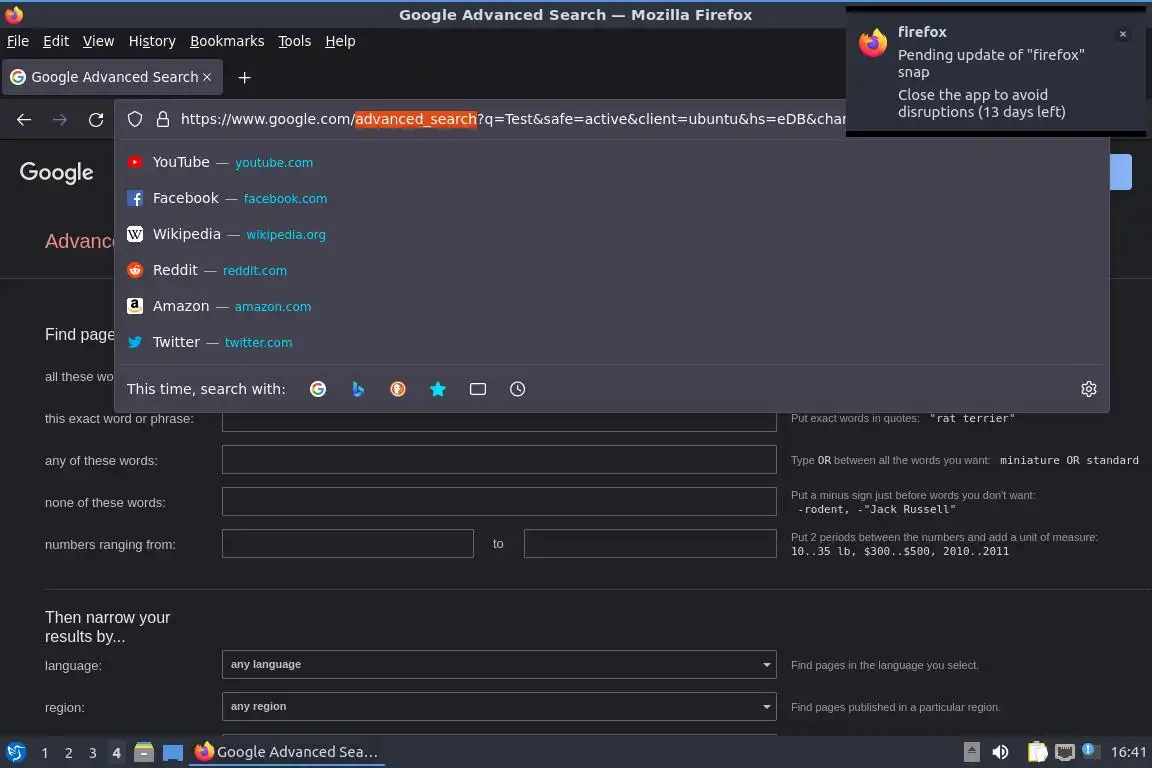Image resolution: width=1152 pixels, height=768 pixels.
Task: Click the 'numbers ranging from' start field
Action: pos(348,544)
